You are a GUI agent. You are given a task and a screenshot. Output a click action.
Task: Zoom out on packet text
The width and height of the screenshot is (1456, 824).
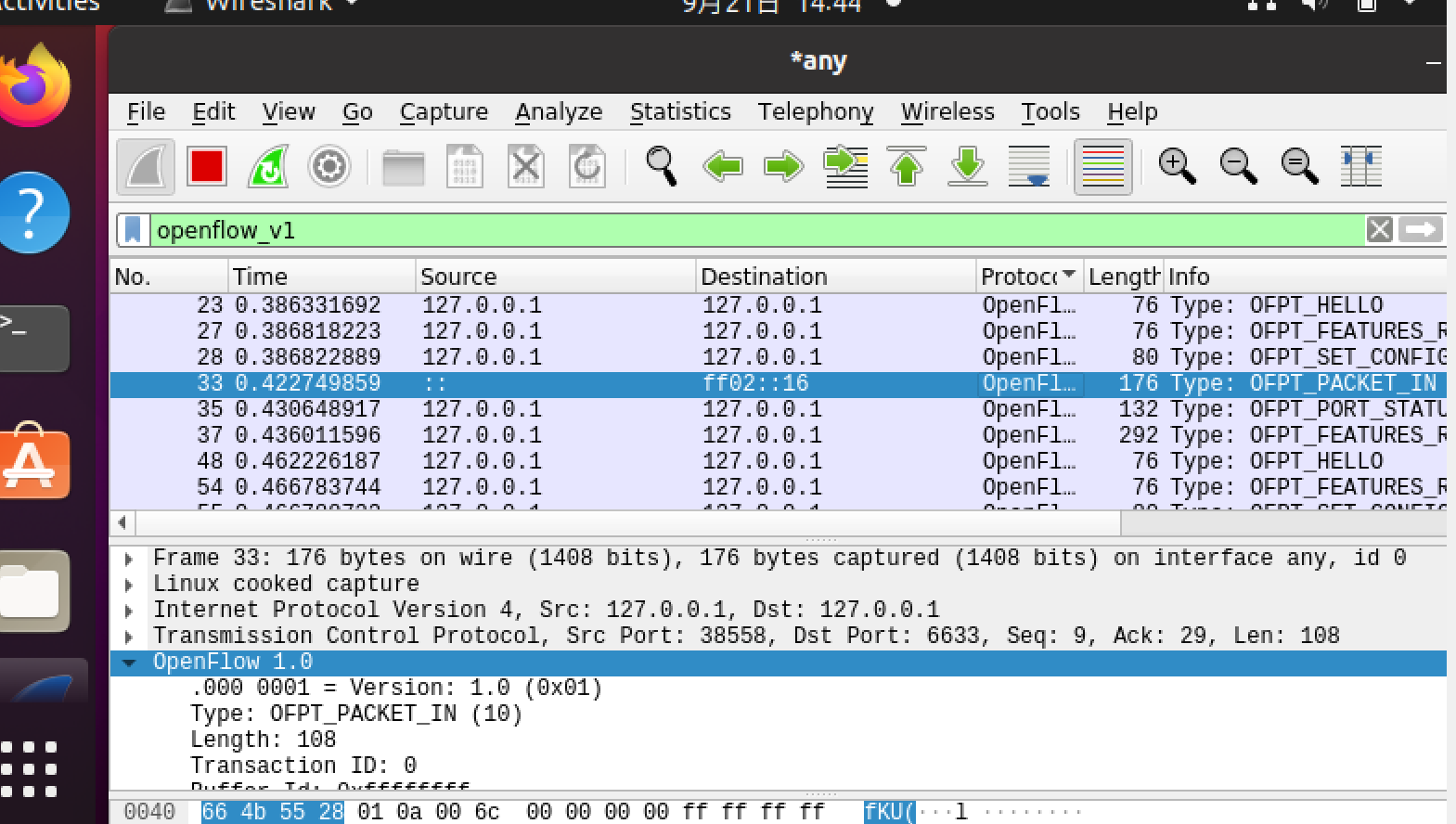click(1238, 167)
